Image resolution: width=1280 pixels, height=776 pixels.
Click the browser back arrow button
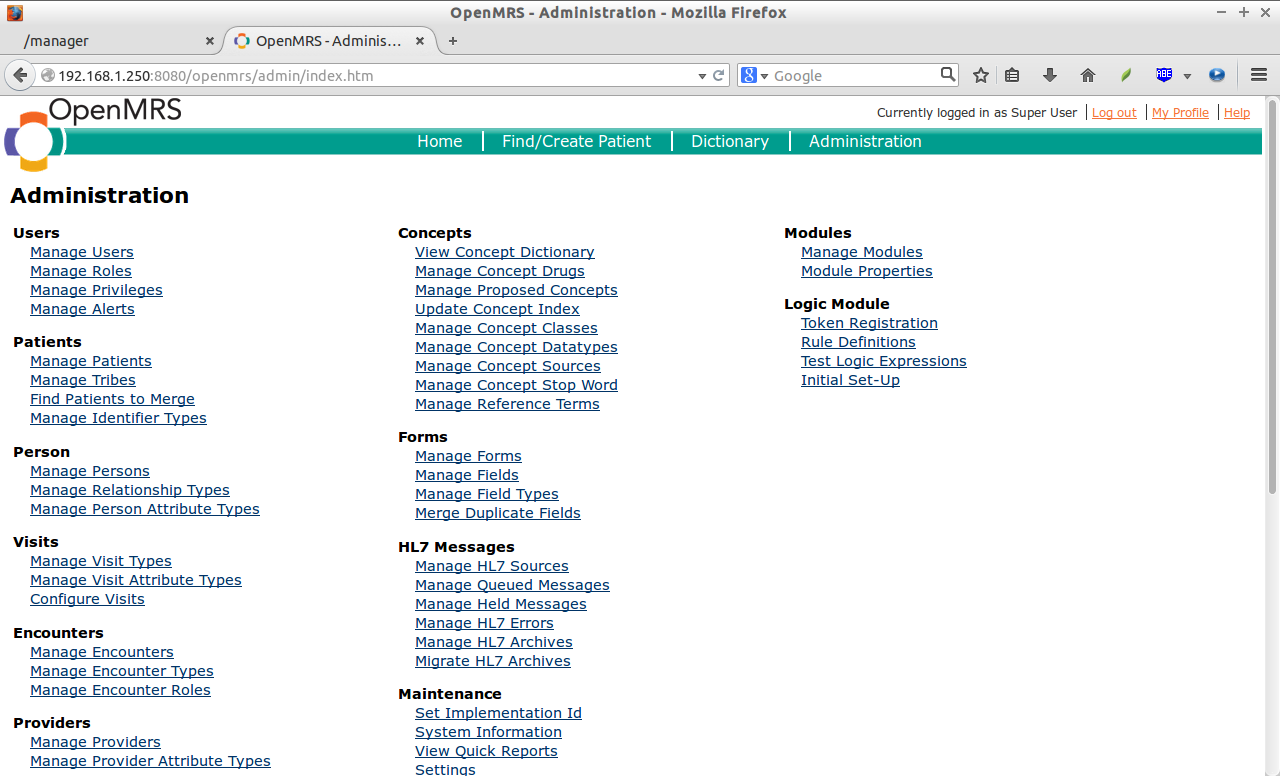point(20,75)
